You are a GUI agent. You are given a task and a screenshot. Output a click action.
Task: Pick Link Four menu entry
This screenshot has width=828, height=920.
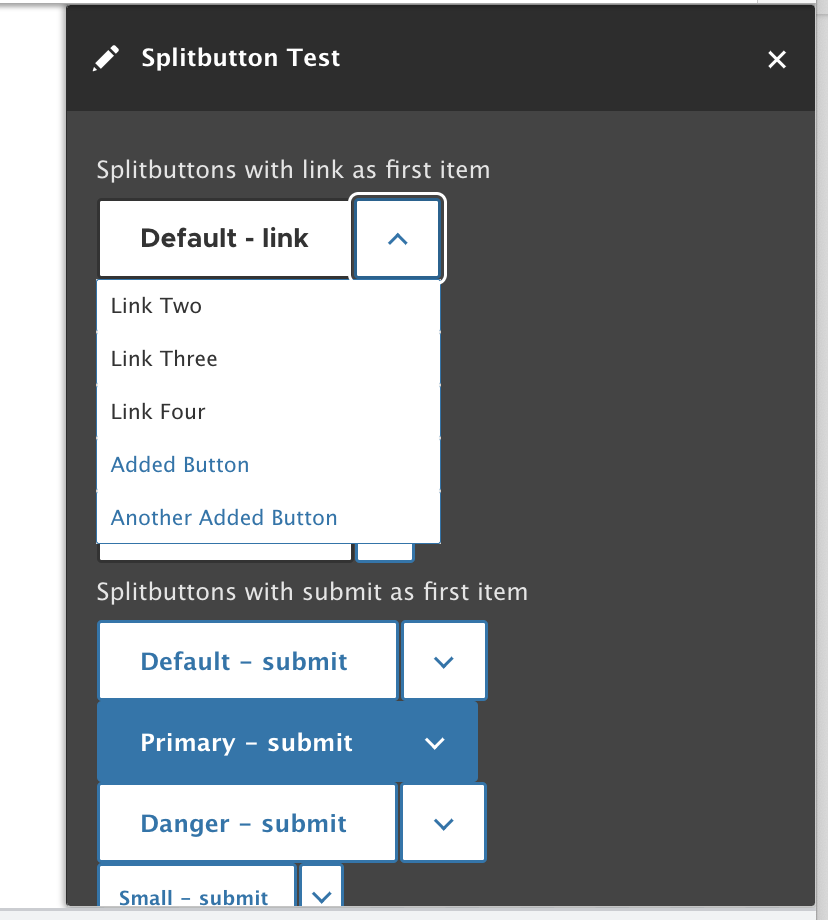click(158, 412)
